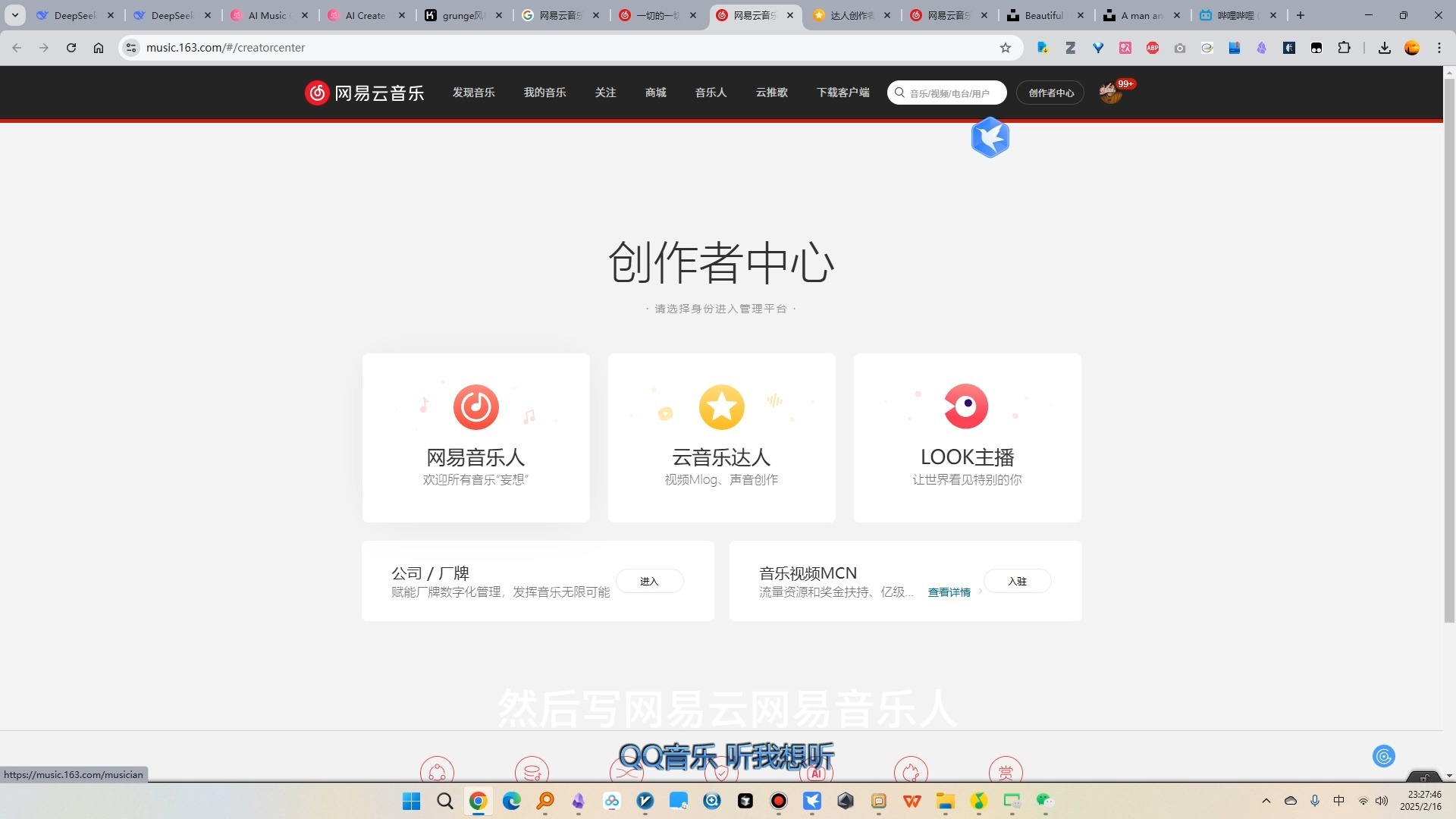The image size is (1456, 819).
Task: Show hidden system tray icons
Action: point(1266,801)
